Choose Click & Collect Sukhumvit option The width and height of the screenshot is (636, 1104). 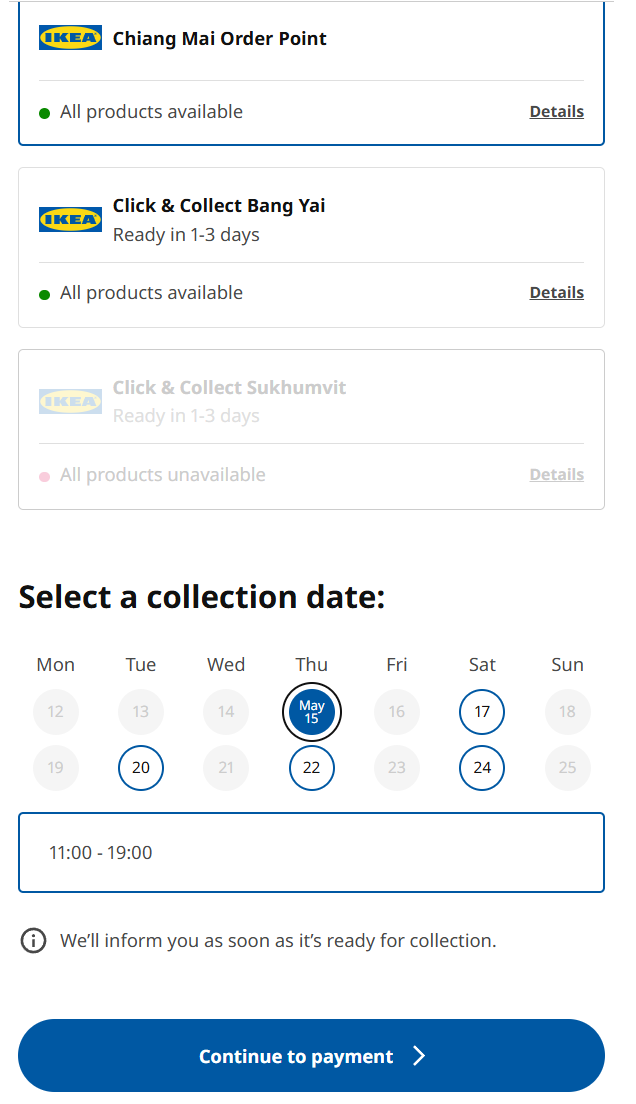point(311,429)
